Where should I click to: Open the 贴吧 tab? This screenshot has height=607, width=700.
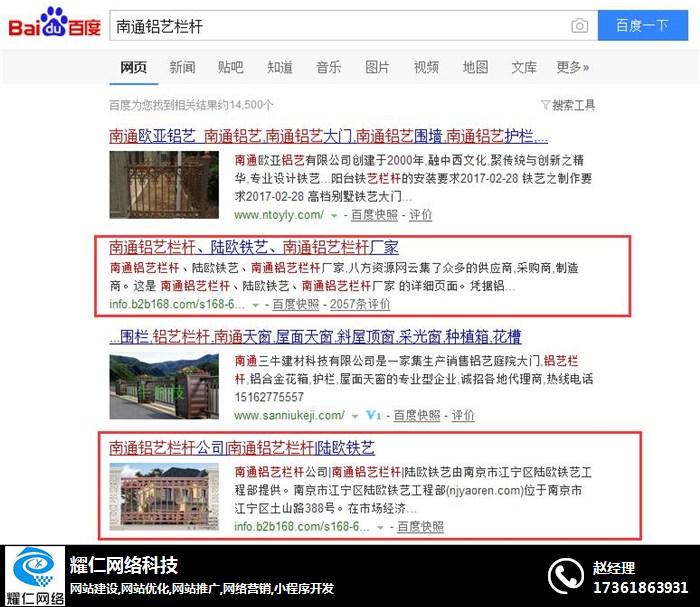click(x=231, y=67)
